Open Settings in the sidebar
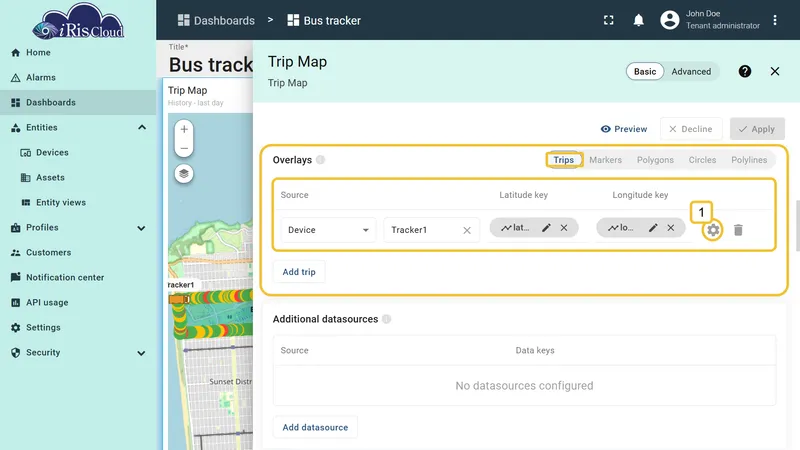This screenshot has height=450, width=800. [78, 328]
